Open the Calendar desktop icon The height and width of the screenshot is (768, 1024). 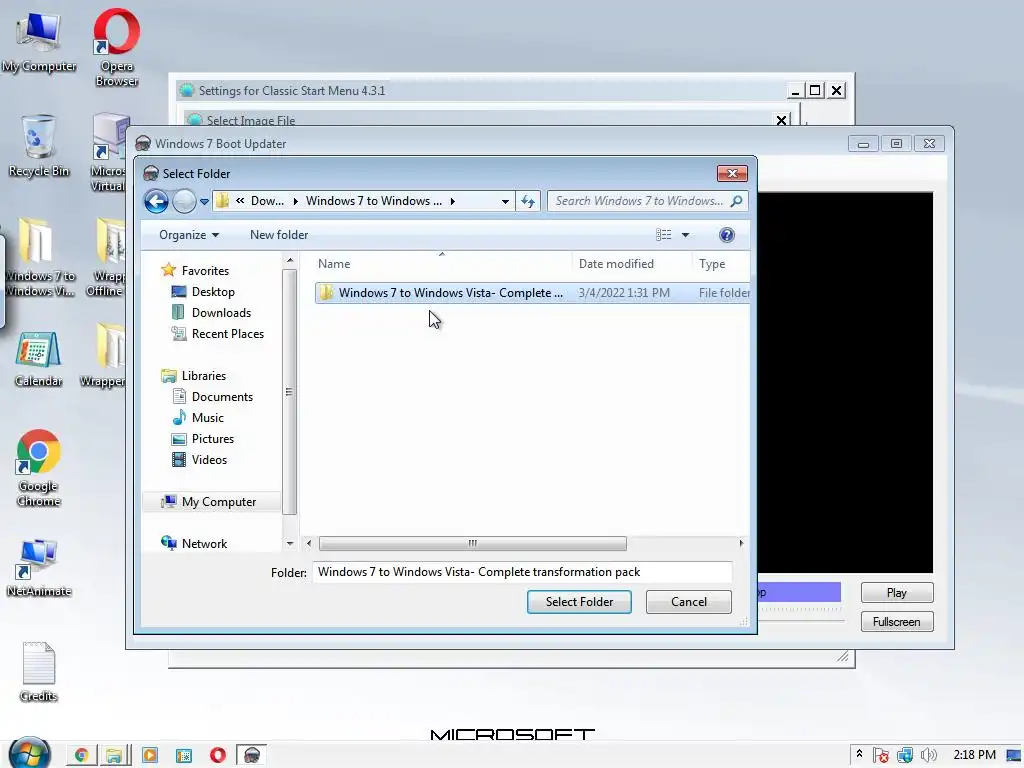[x=38, y=359]
